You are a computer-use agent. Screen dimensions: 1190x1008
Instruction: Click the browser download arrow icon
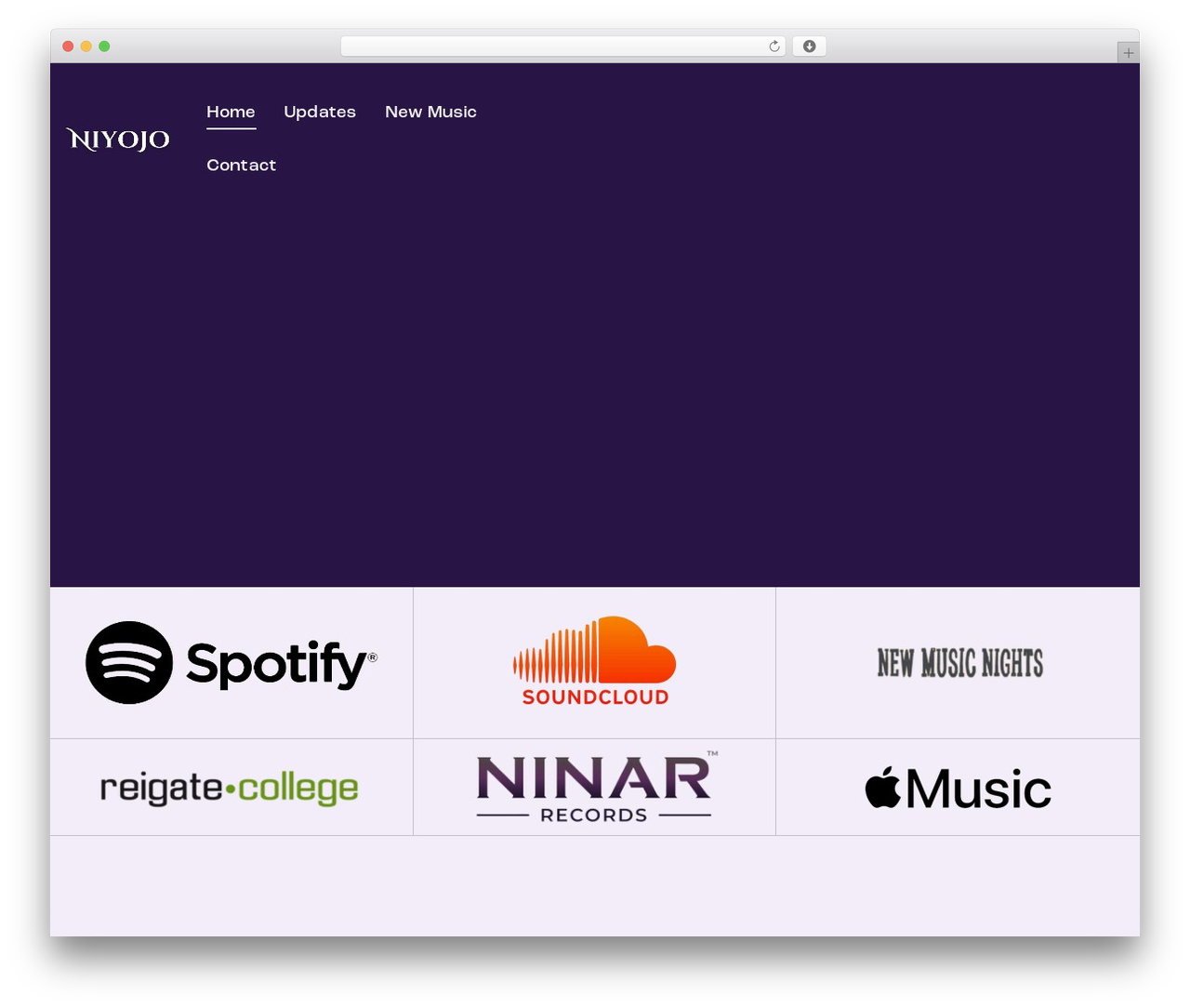pos(810,46)
